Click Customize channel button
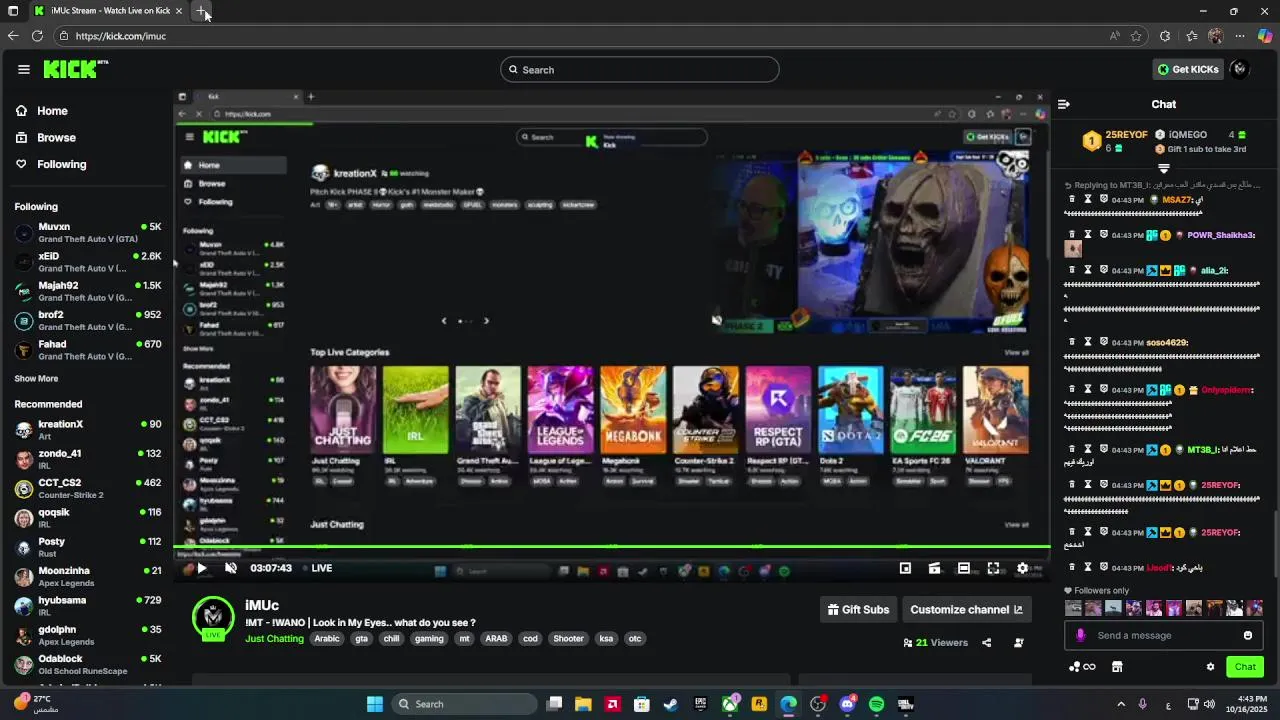The width and height of the screenshot is (1280, 720). (966, 610)
